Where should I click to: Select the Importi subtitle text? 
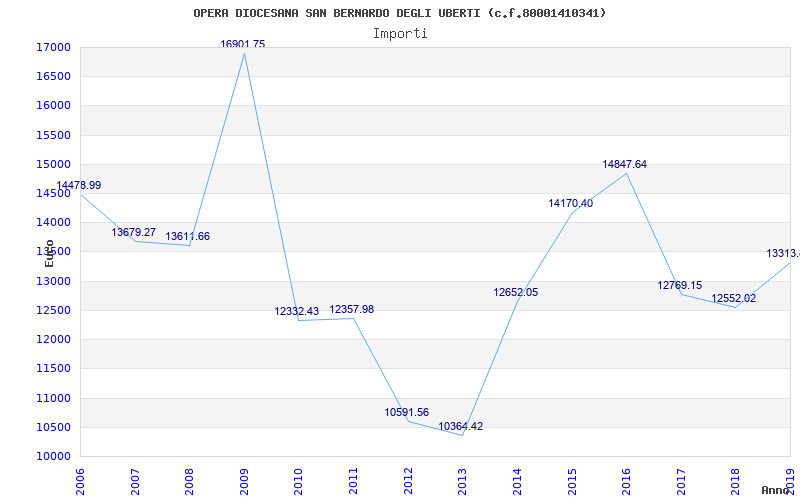[400, 34]
